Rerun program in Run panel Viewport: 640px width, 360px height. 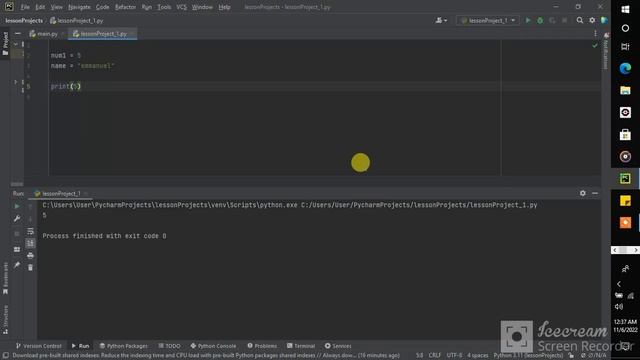click(17, 207)
